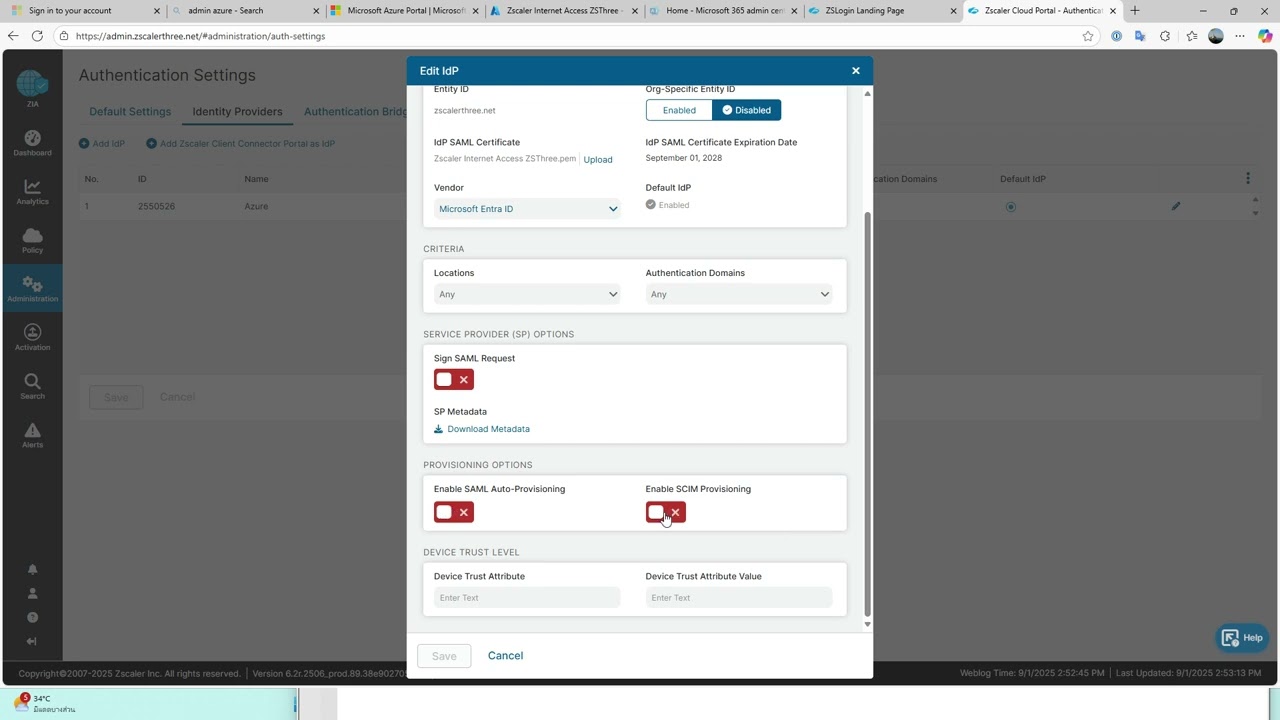Set Org-Specific Entity ID to Disabled
The width and height of the screenshot is (1280, 720).
click(x=746, y=110)
